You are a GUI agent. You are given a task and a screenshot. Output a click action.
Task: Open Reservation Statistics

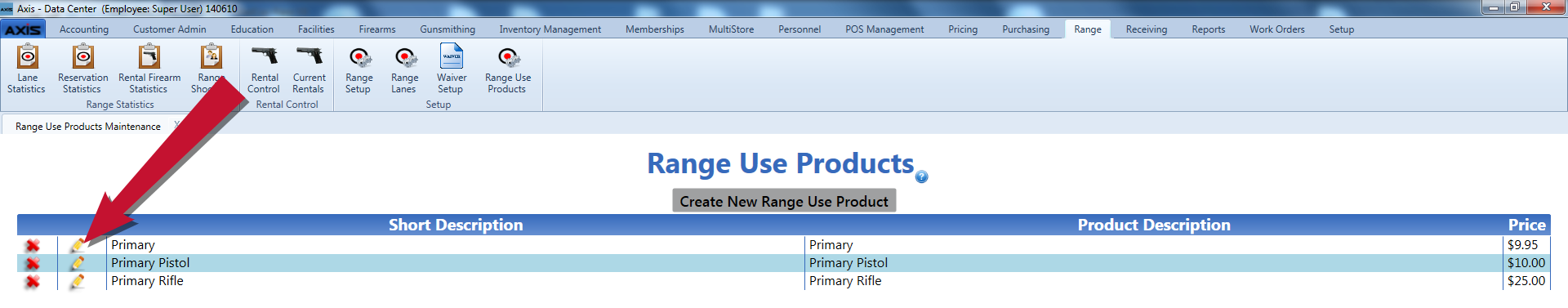[x=82, y=69]
